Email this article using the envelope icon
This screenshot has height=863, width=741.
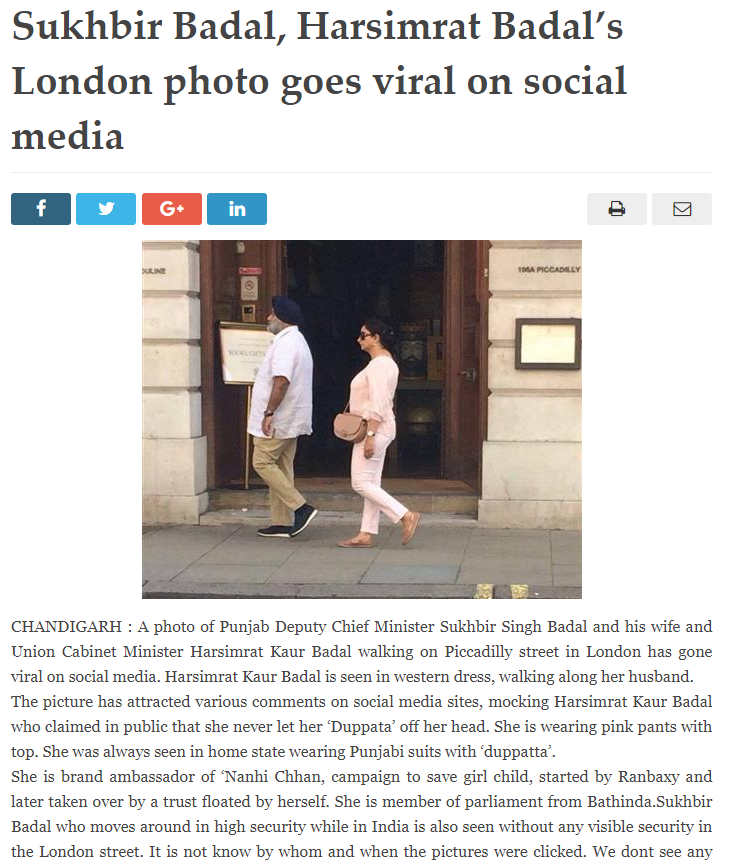682,209
